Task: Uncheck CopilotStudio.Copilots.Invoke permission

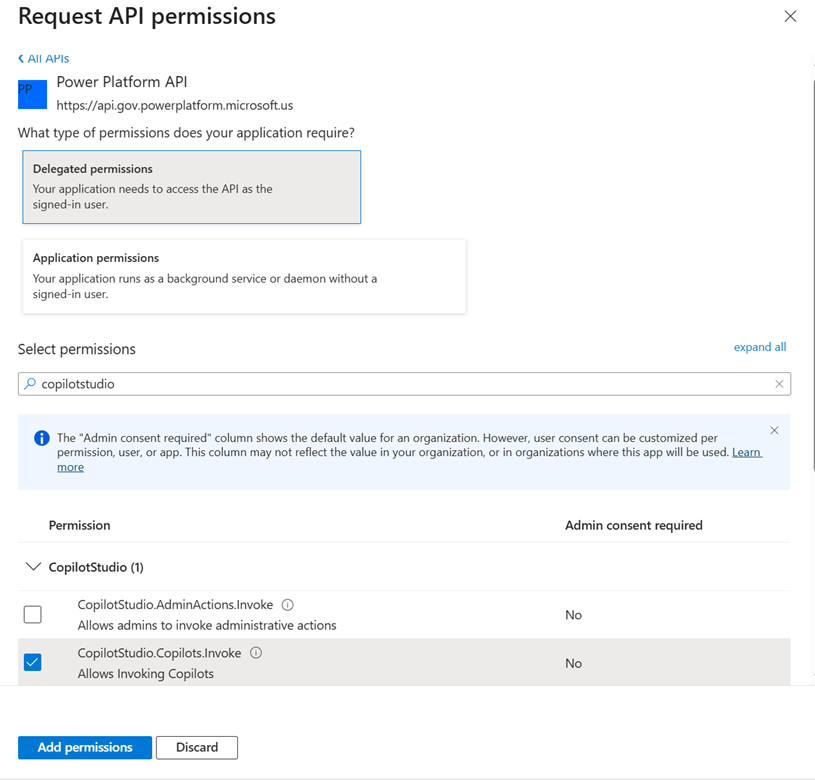Action: [x=33, y=662]
